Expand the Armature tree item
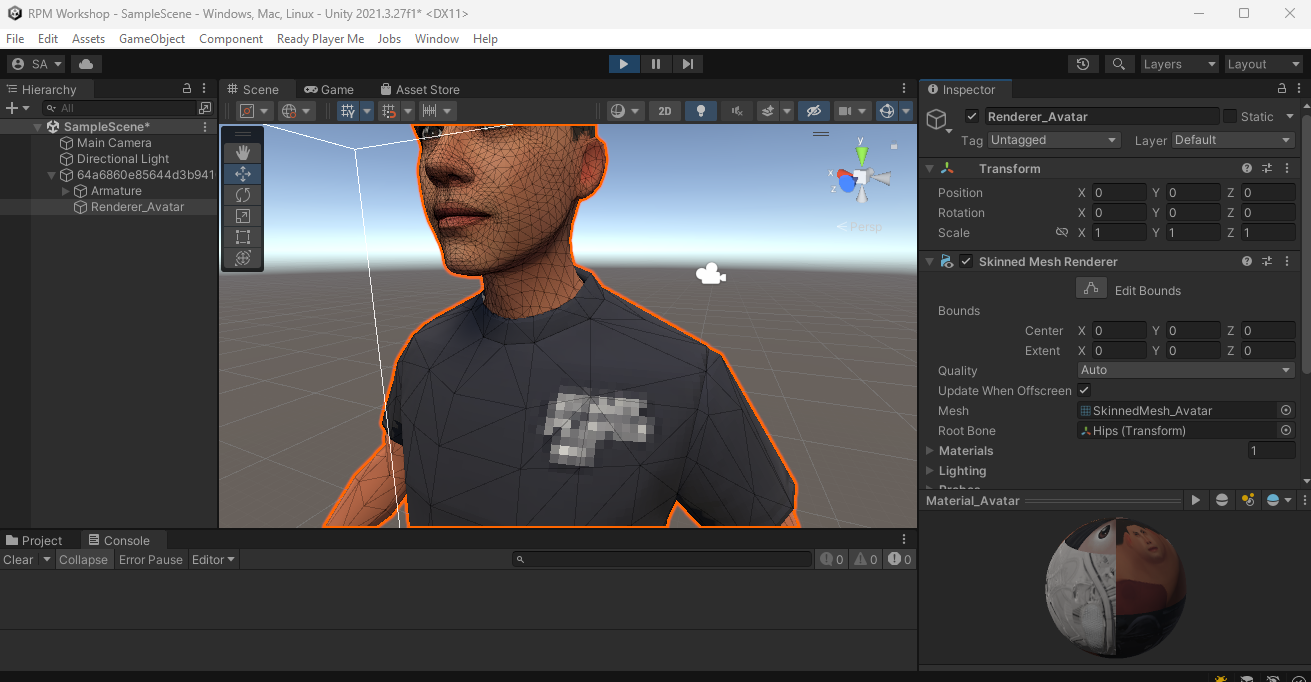The width and height of the screenshot is (1311, 682). coord(66,191)
